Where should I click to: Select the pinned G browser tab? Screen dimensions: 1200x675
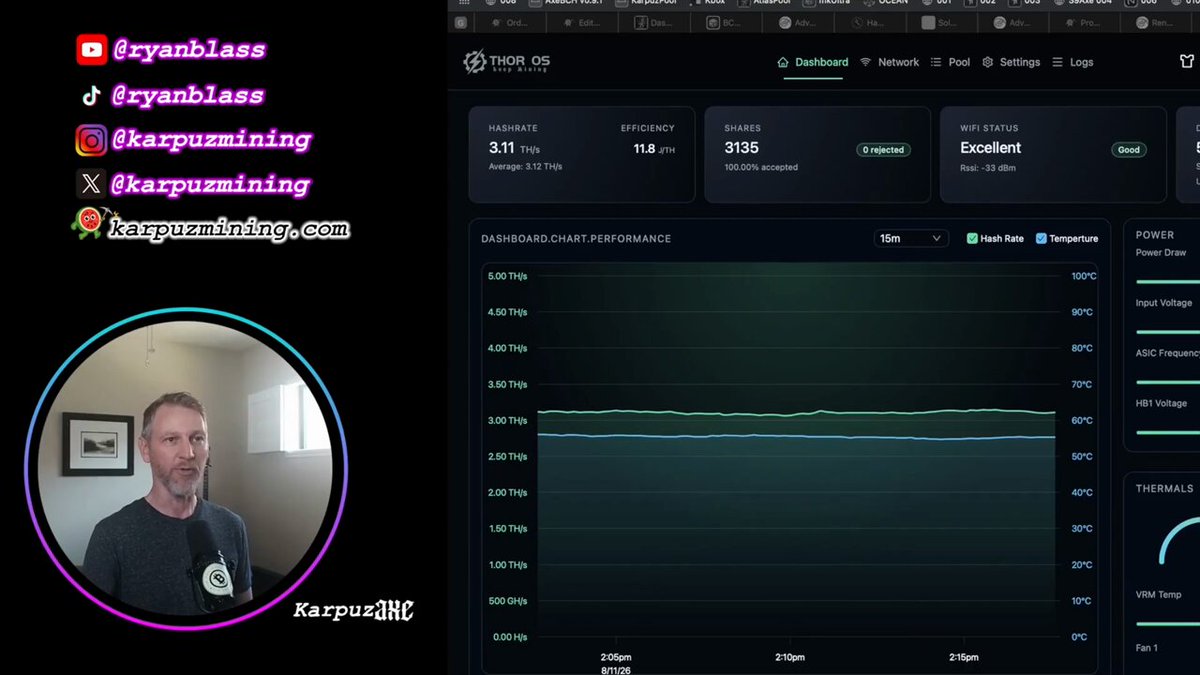[x=461, y=22]
